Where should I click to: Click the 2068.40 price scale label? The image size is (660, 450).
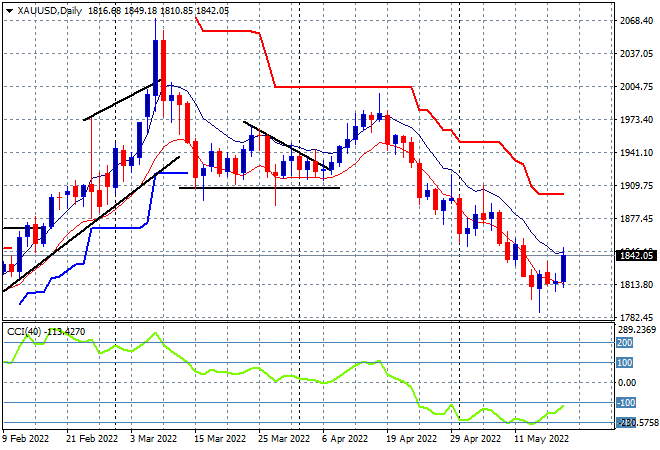(636, 21)
